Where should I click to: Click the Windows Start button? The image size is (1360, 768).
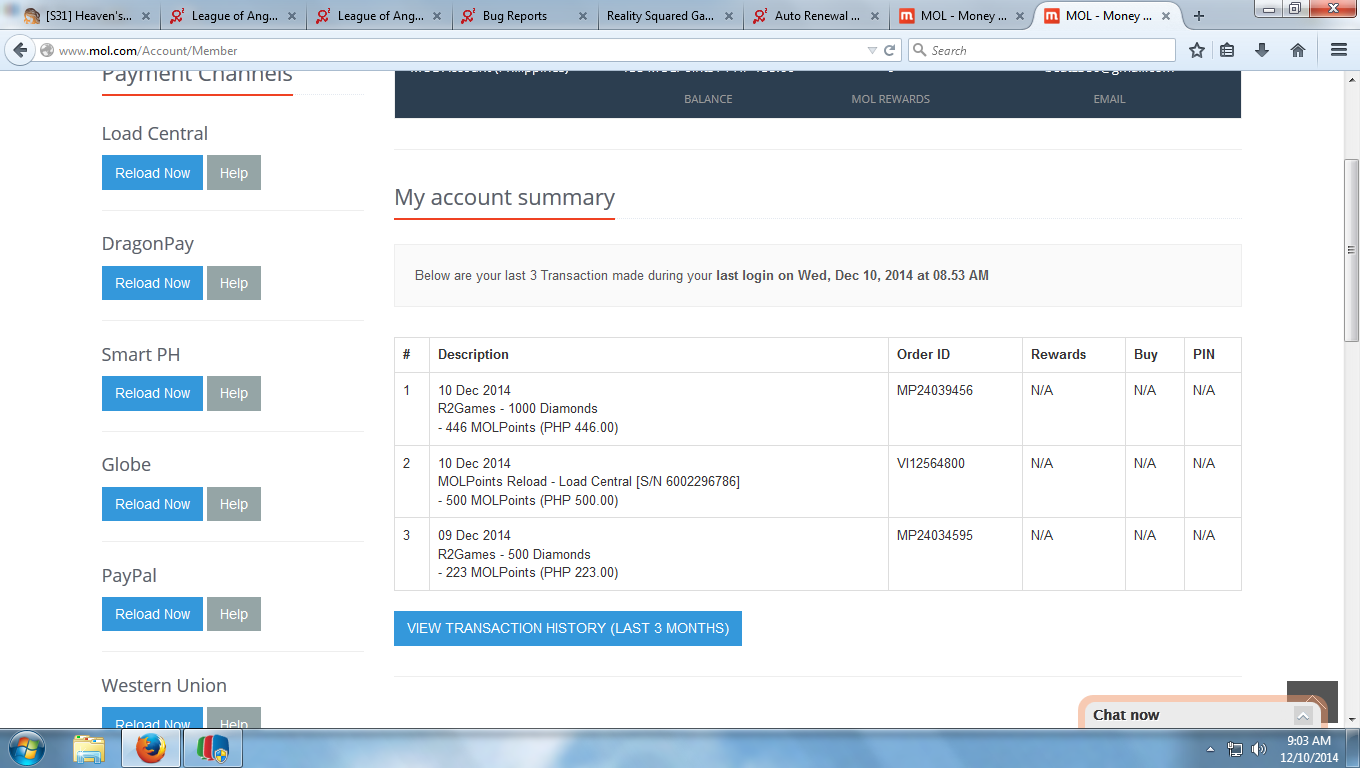point(26,748)
